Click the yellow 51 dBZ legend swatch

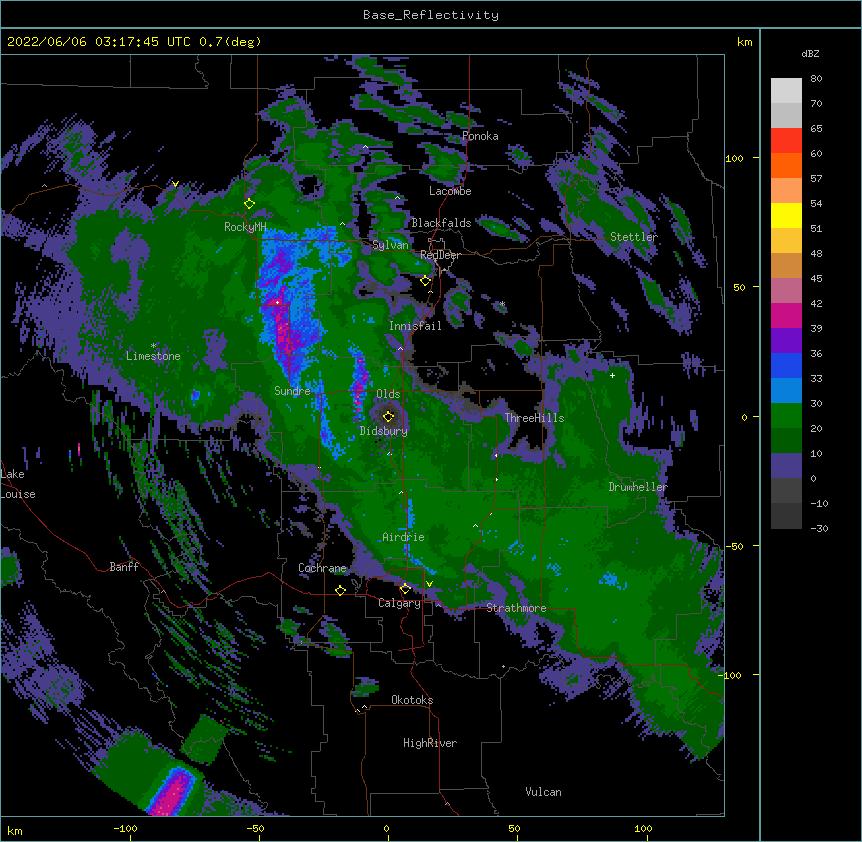point(786,215)
